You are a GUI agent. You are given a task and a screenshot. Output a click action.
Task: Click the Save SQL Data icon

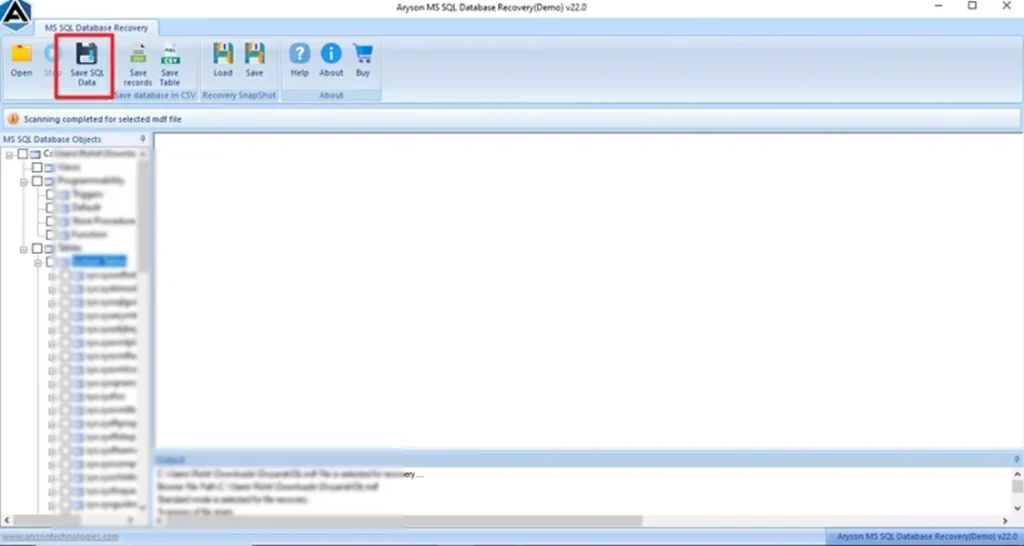tap(87, 65)
